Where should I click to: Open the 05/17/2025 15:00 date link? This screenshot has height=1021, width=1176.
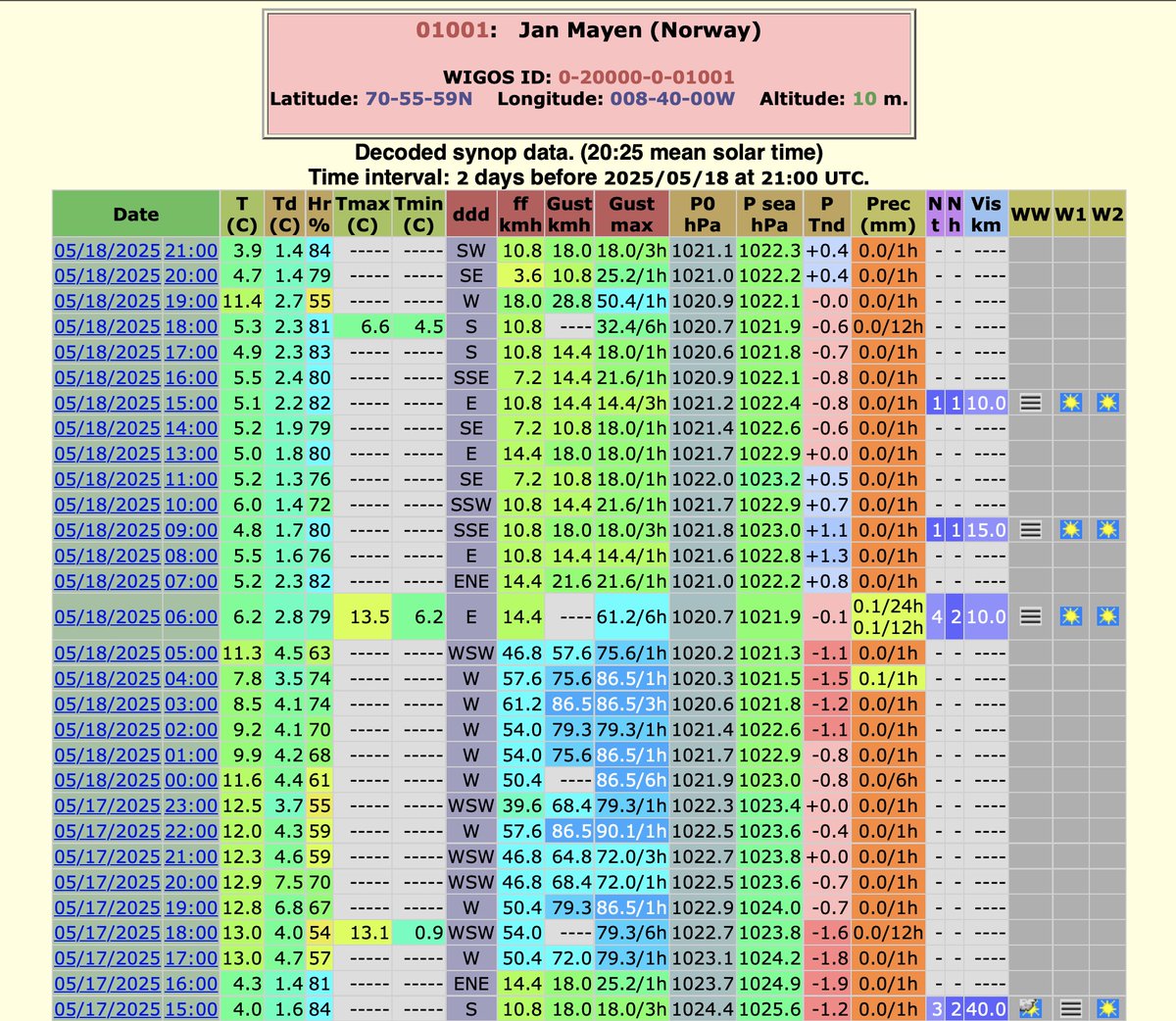[136, 1009]
